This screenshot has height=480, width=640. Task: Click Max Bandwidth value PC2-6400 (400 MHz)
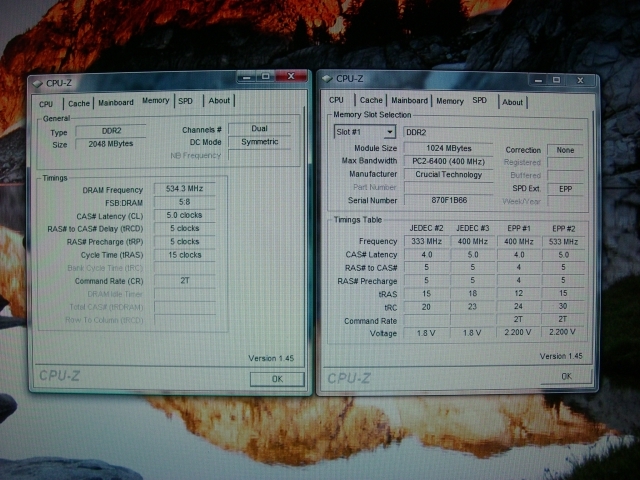tap(448, 161)
